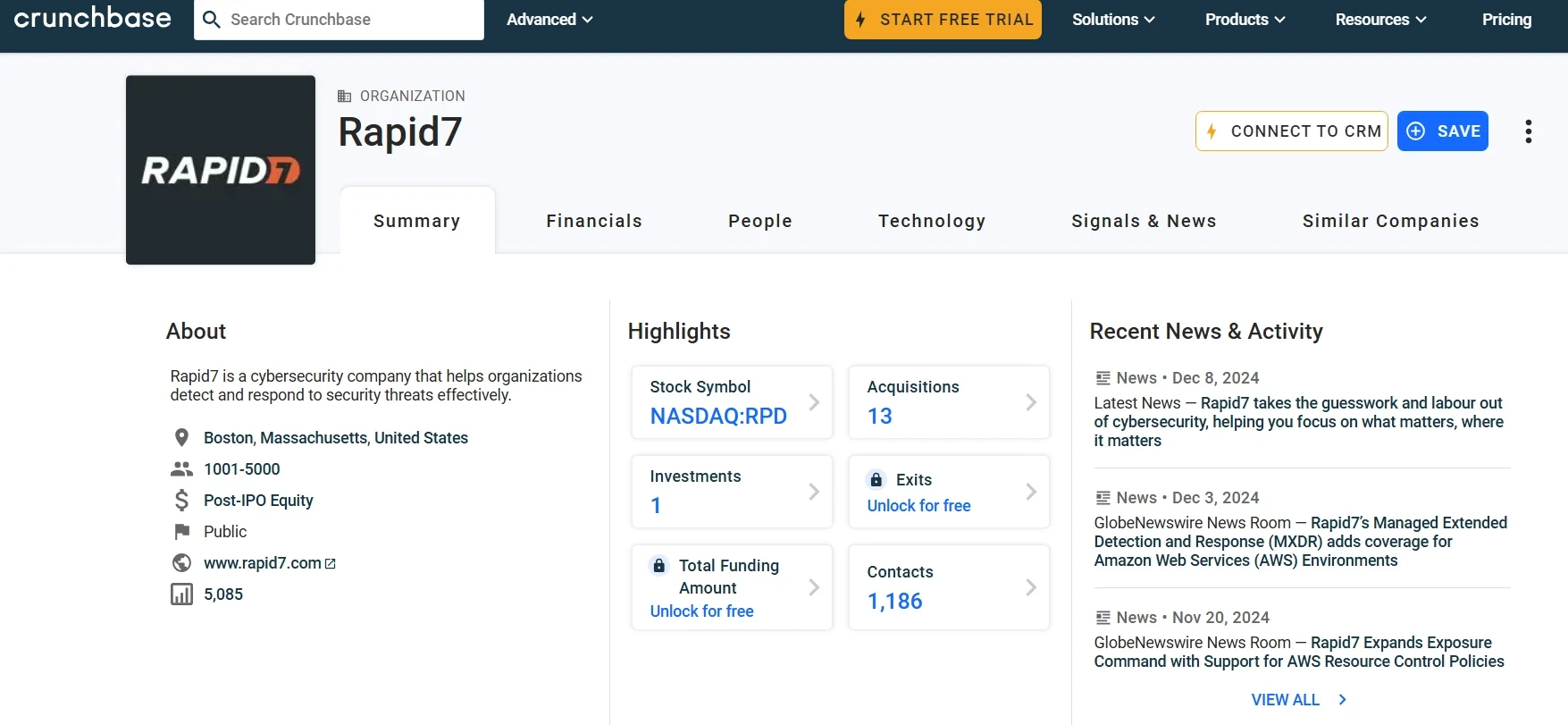
Task: Click the external link icon after rapid7.com
Action: pos(331,563)
